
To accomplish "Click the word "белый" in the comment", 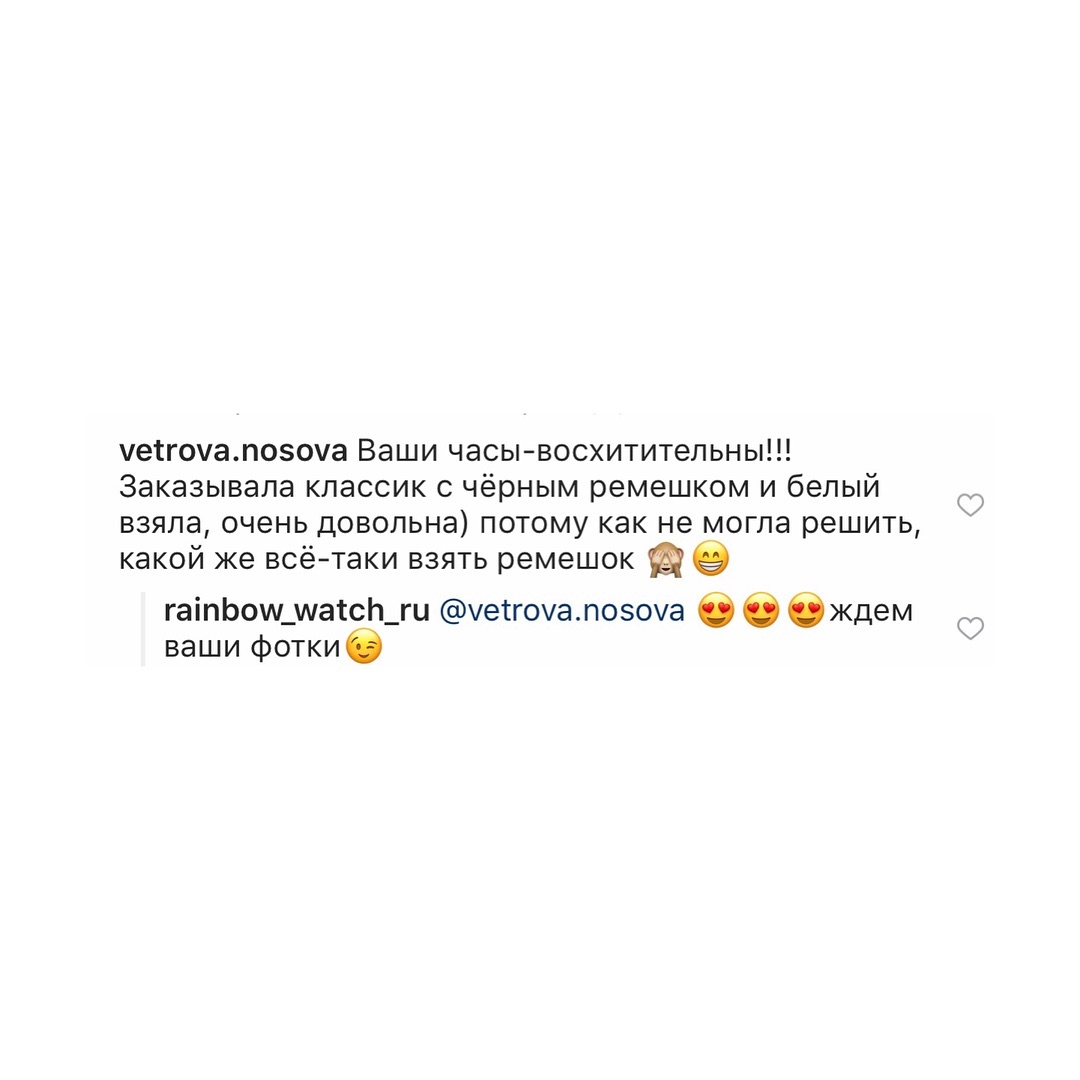I will pos(833,487).
